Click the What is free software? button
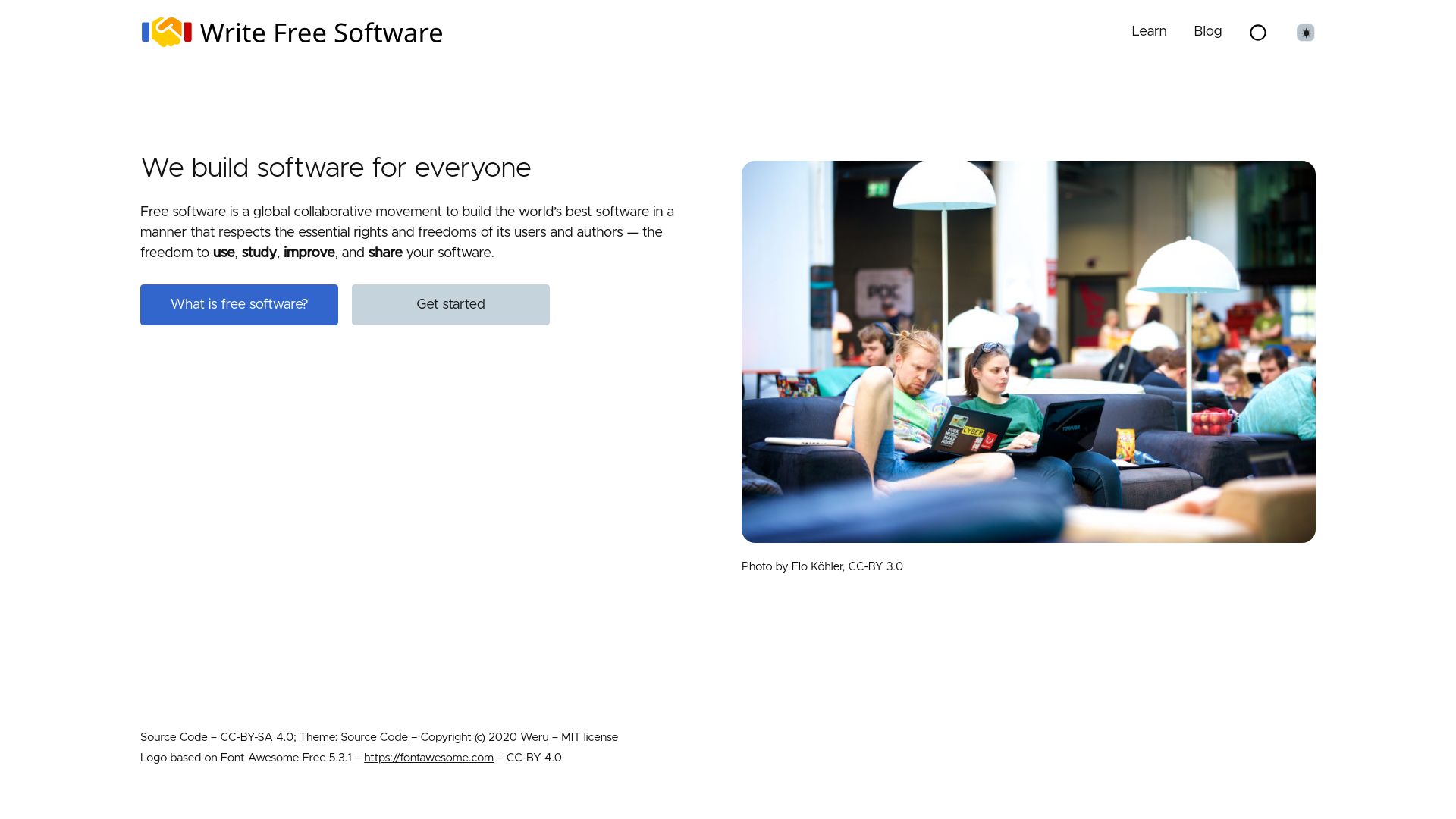 point(239,305)
